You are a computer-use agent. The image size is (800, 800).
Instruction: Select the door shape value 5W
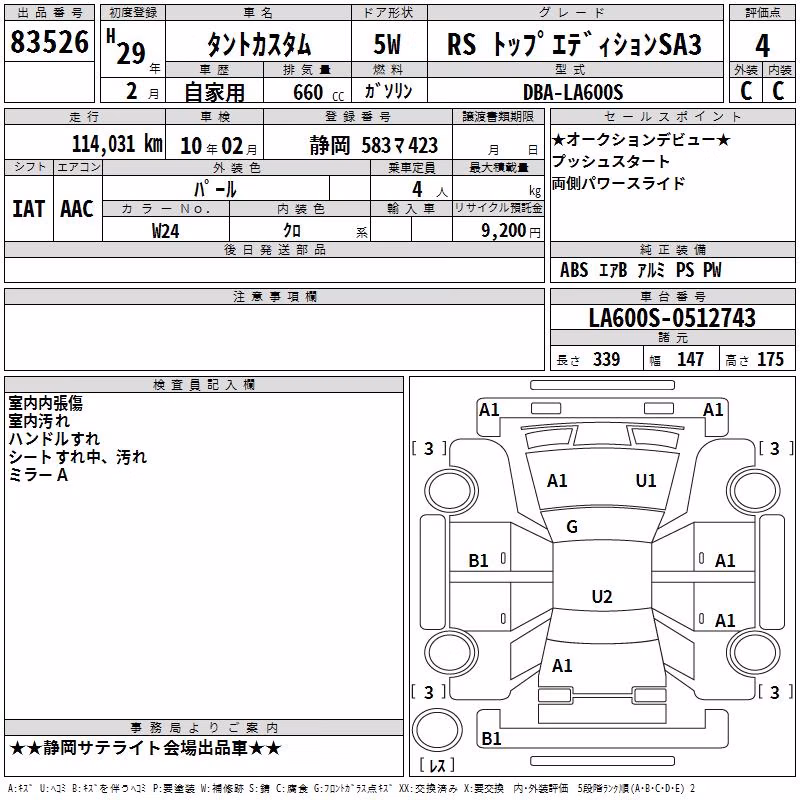point(387,44)
